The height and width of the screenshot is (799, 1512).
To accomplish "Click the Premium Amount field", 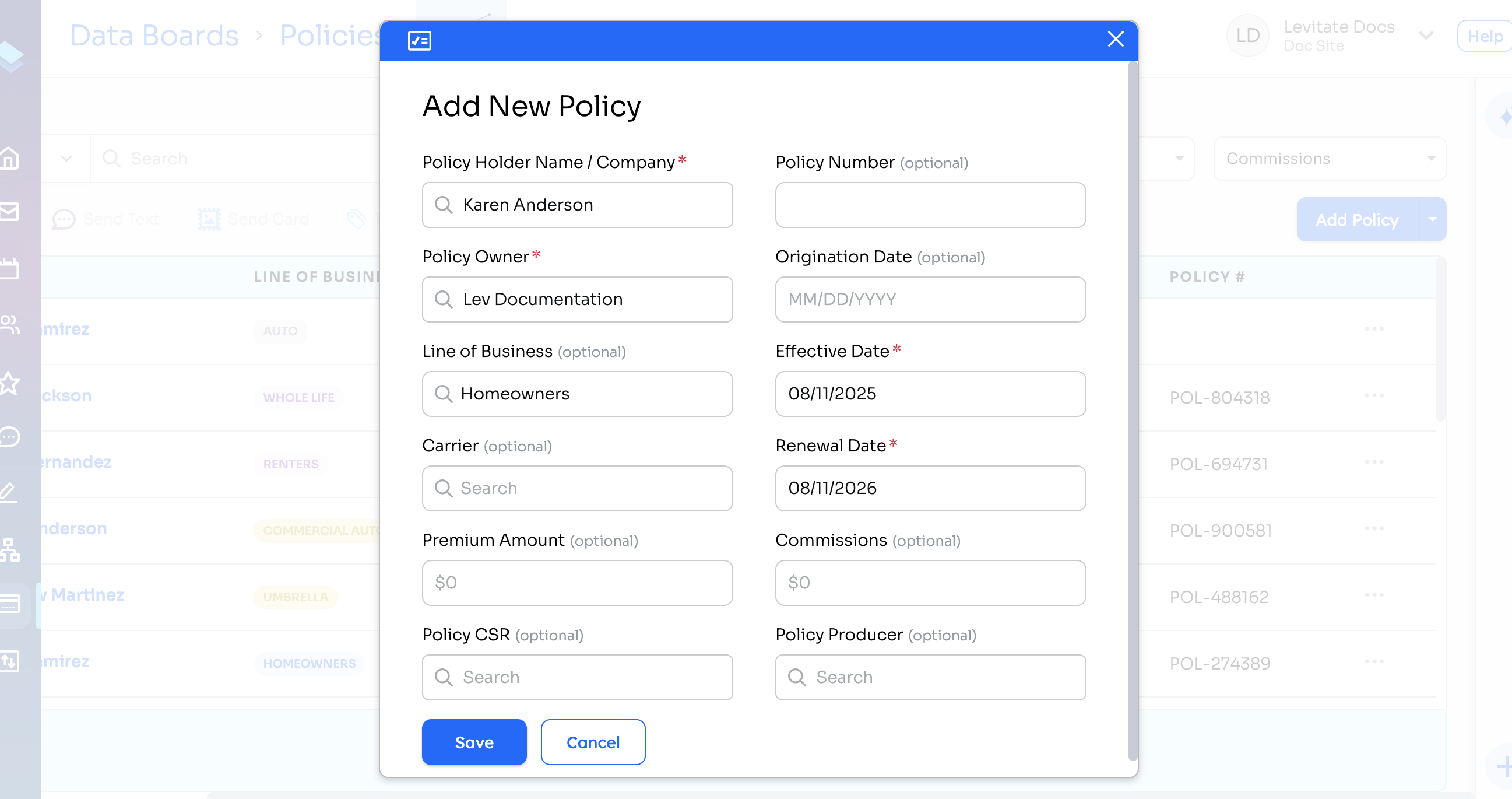I will coord(577,582).
